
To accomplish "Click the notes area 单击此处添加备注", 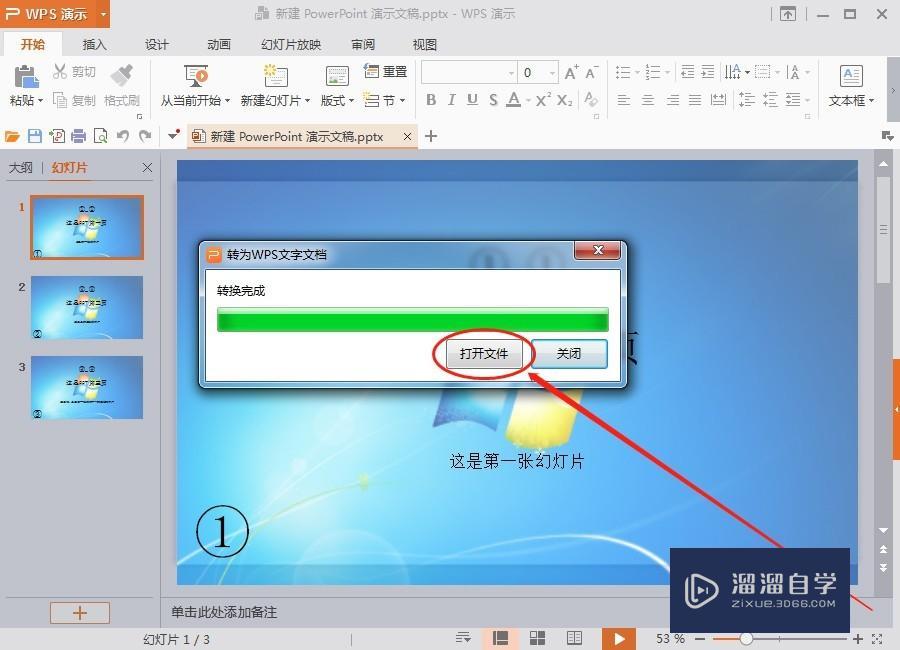I will click(224, 612).
